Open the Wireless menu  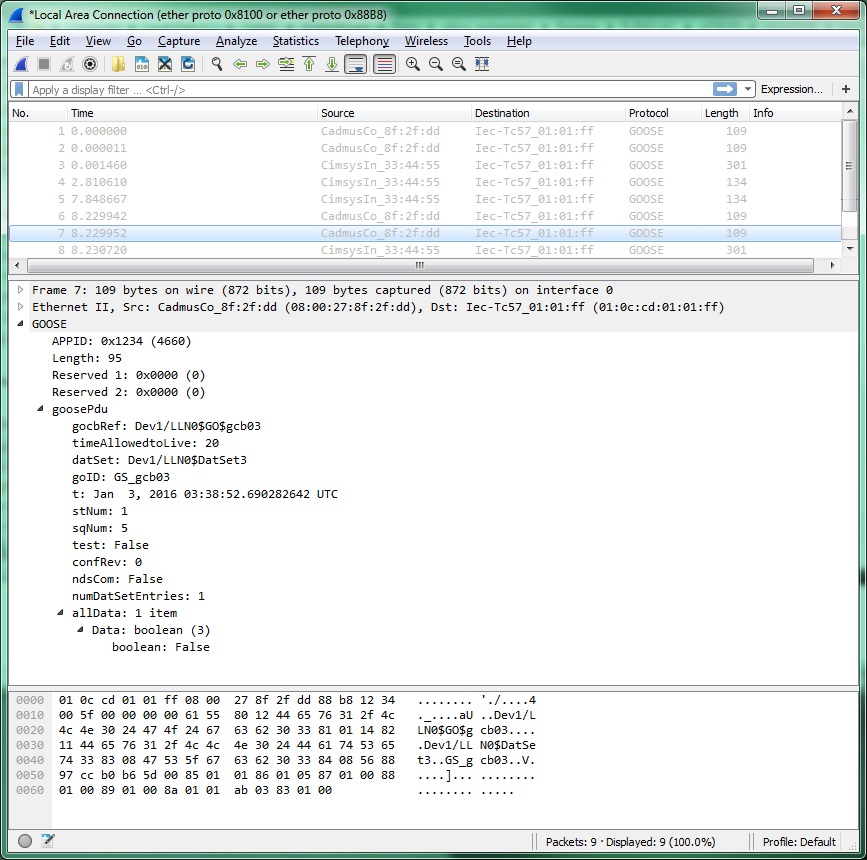(x=426, y=41)
